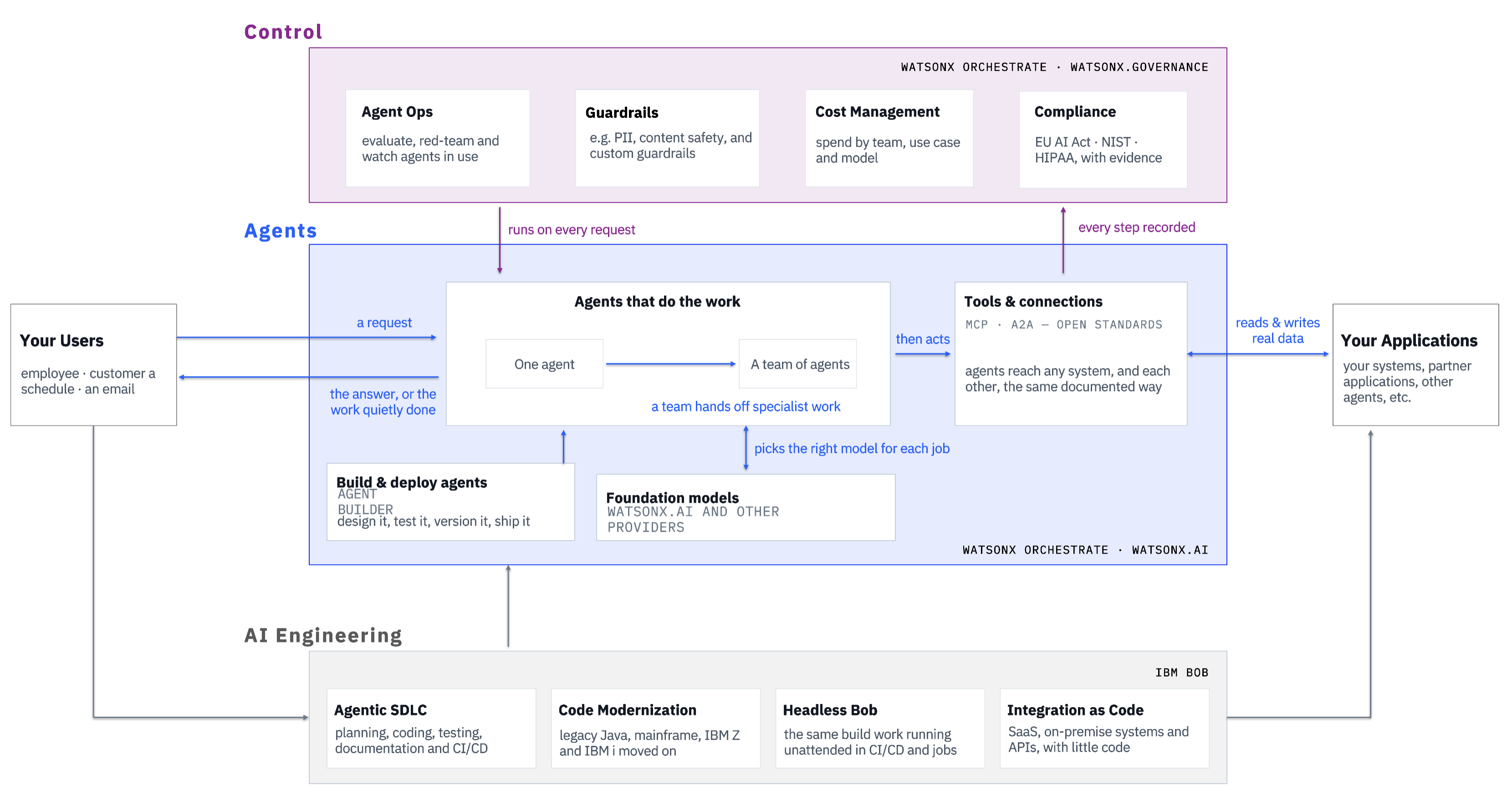Select the One agent box

544,364
